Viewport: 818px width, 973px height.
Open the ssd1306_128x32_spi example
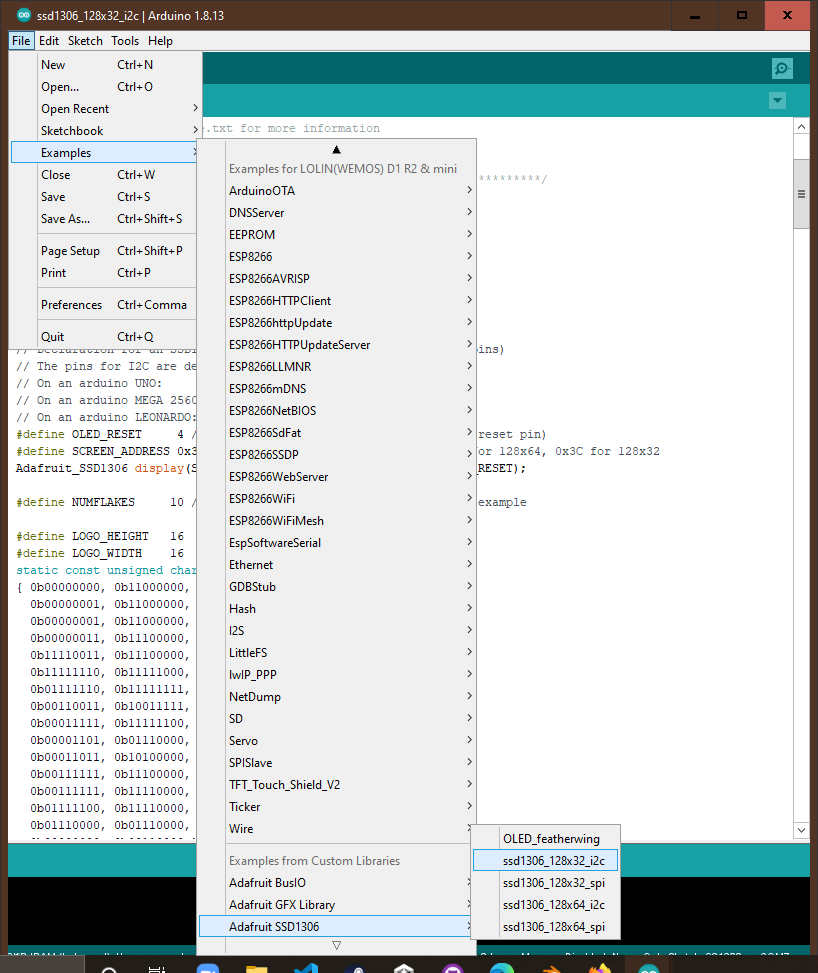[546, 883]
